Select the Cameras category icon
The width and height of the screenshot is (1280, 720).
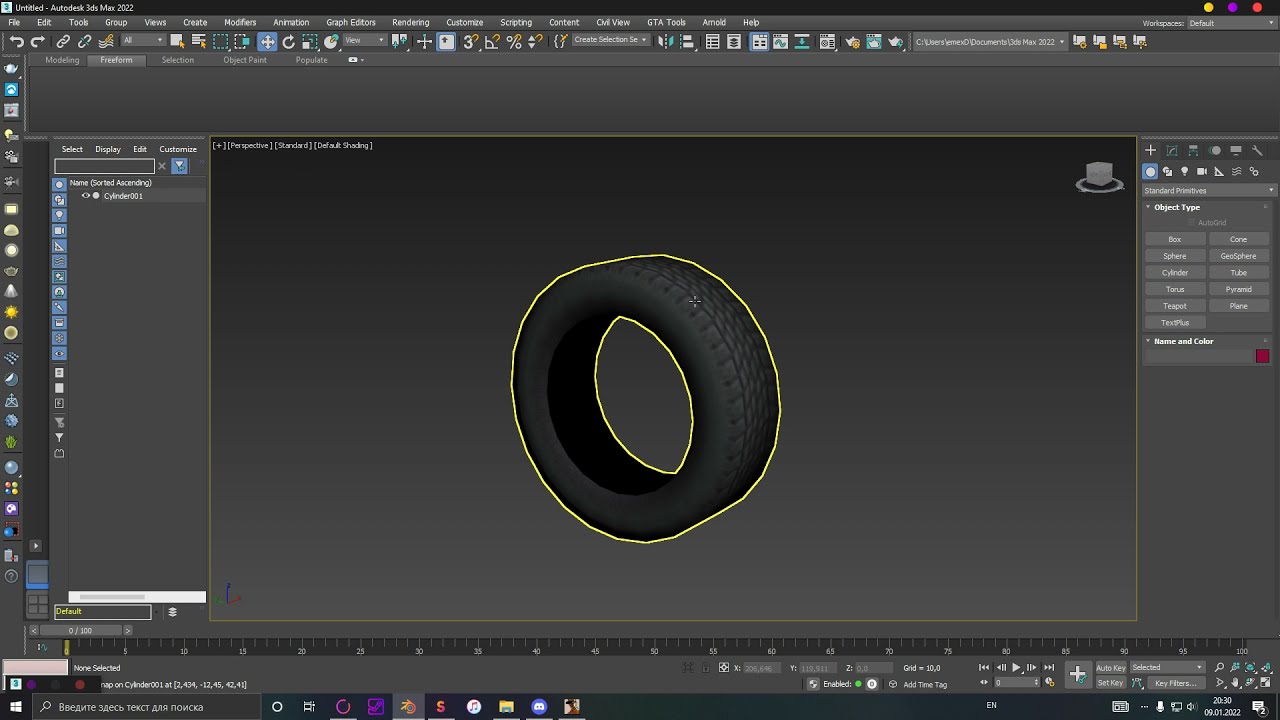(1201, 171)
